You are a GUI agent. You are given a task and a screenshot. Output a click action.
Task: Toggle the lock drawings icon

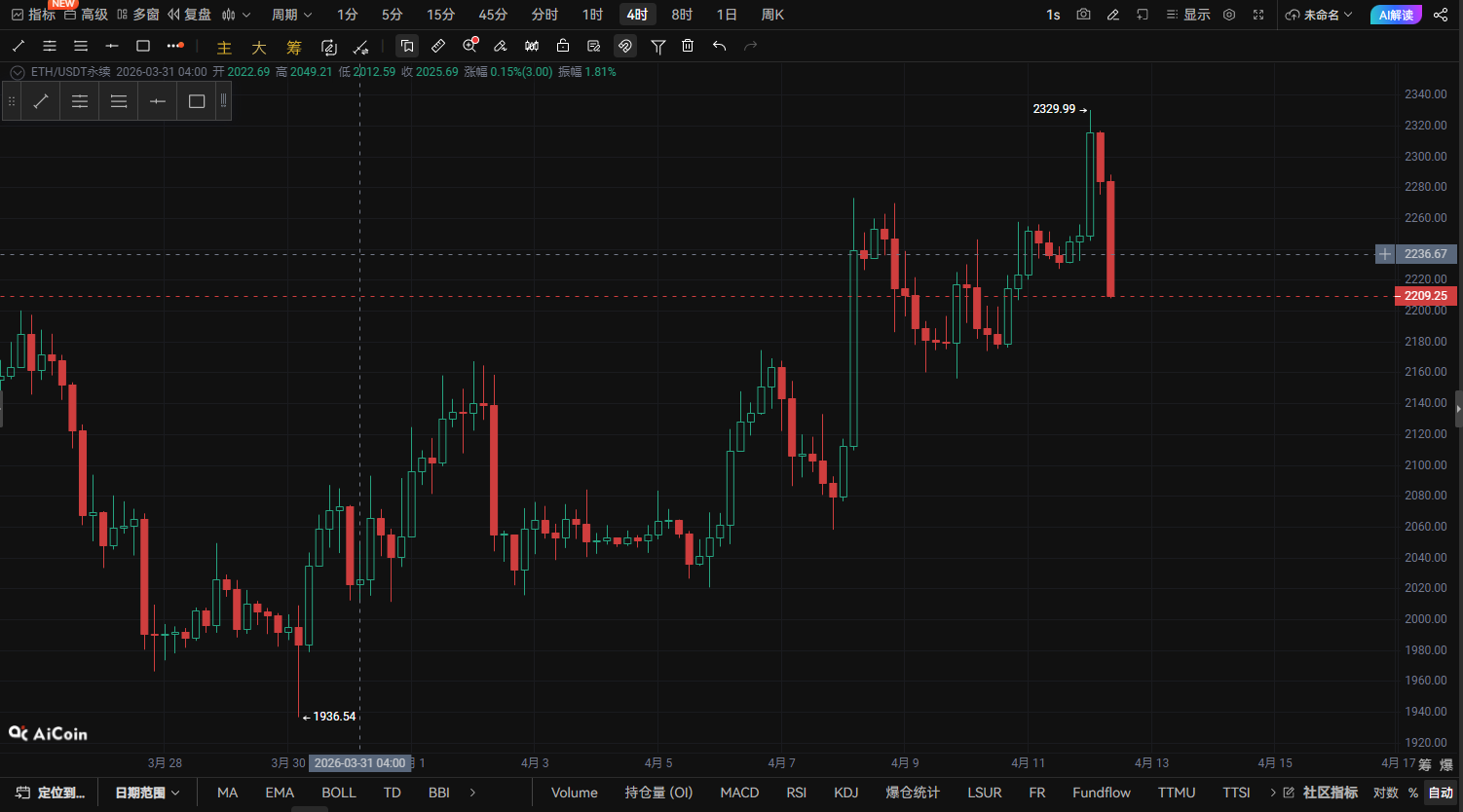563,46
